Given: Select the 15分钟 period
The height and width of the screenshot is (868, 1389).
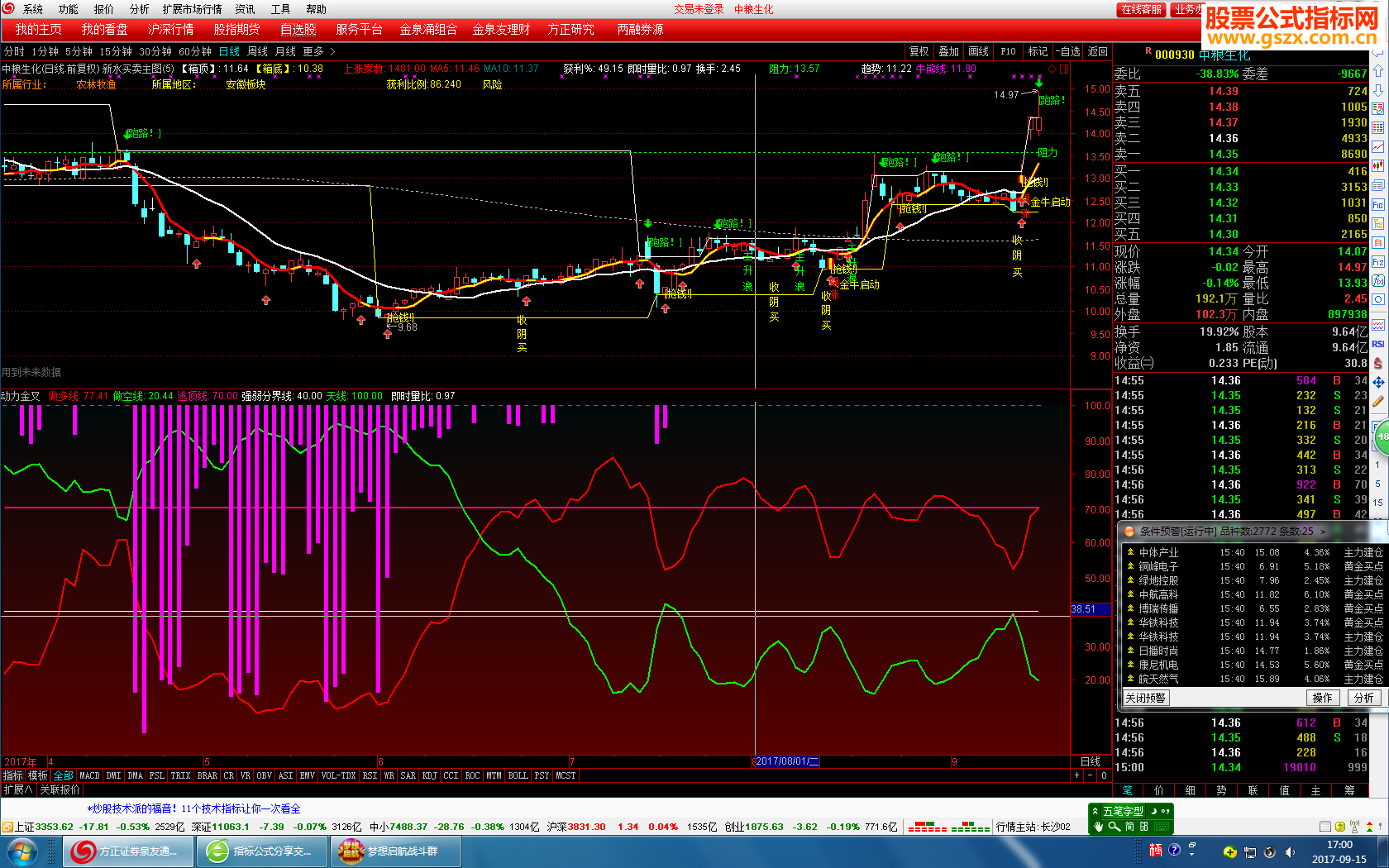Looking at the screenshot, I should [116, 51].
